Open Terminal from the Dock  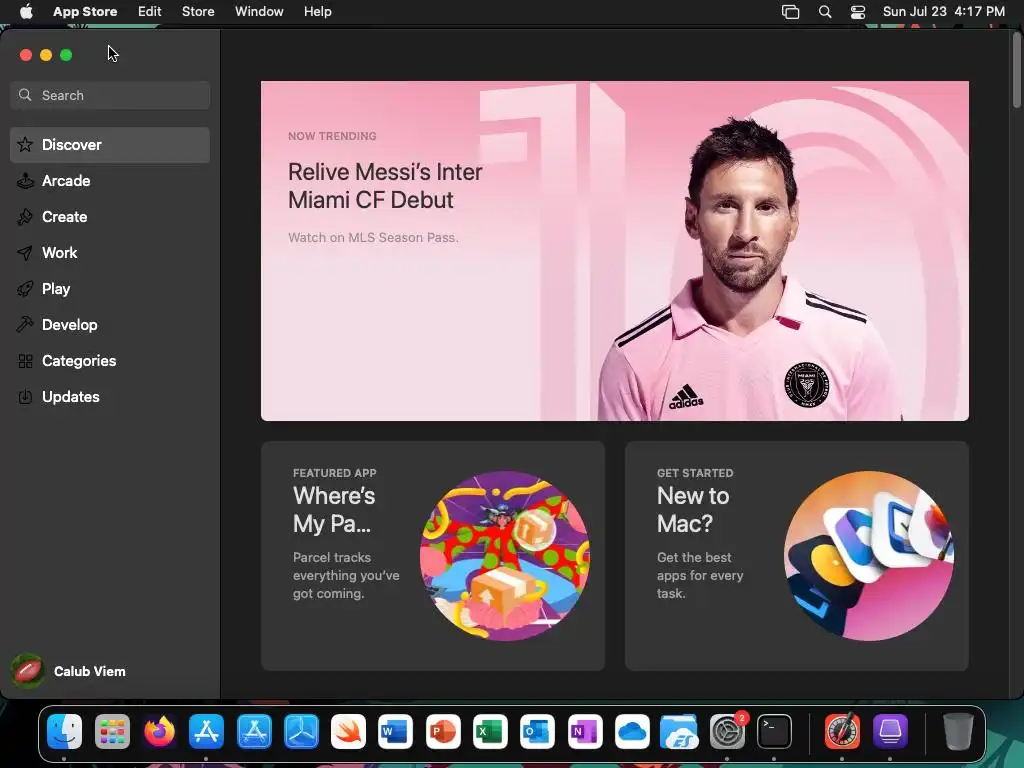coord(774,731)
